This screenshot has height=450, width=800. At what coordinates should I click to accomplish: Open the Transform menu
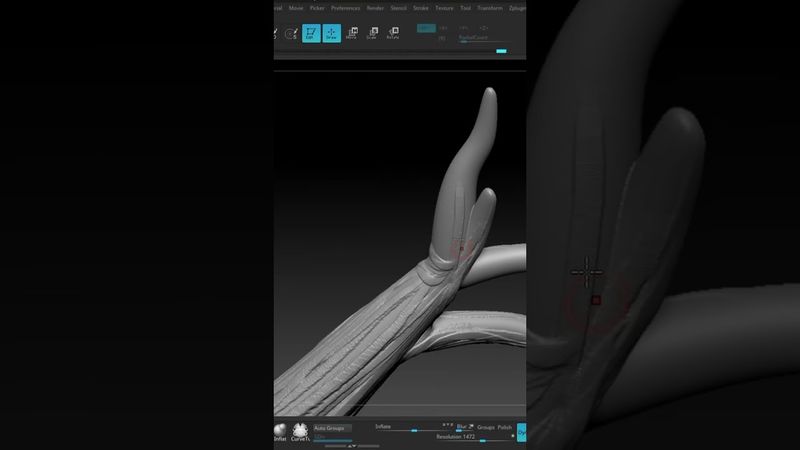tap(490, 8)
